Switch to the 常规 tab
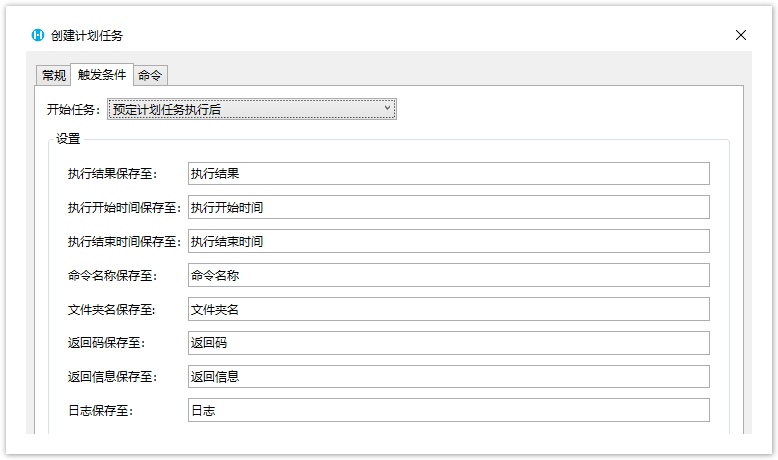 (54, 75)
